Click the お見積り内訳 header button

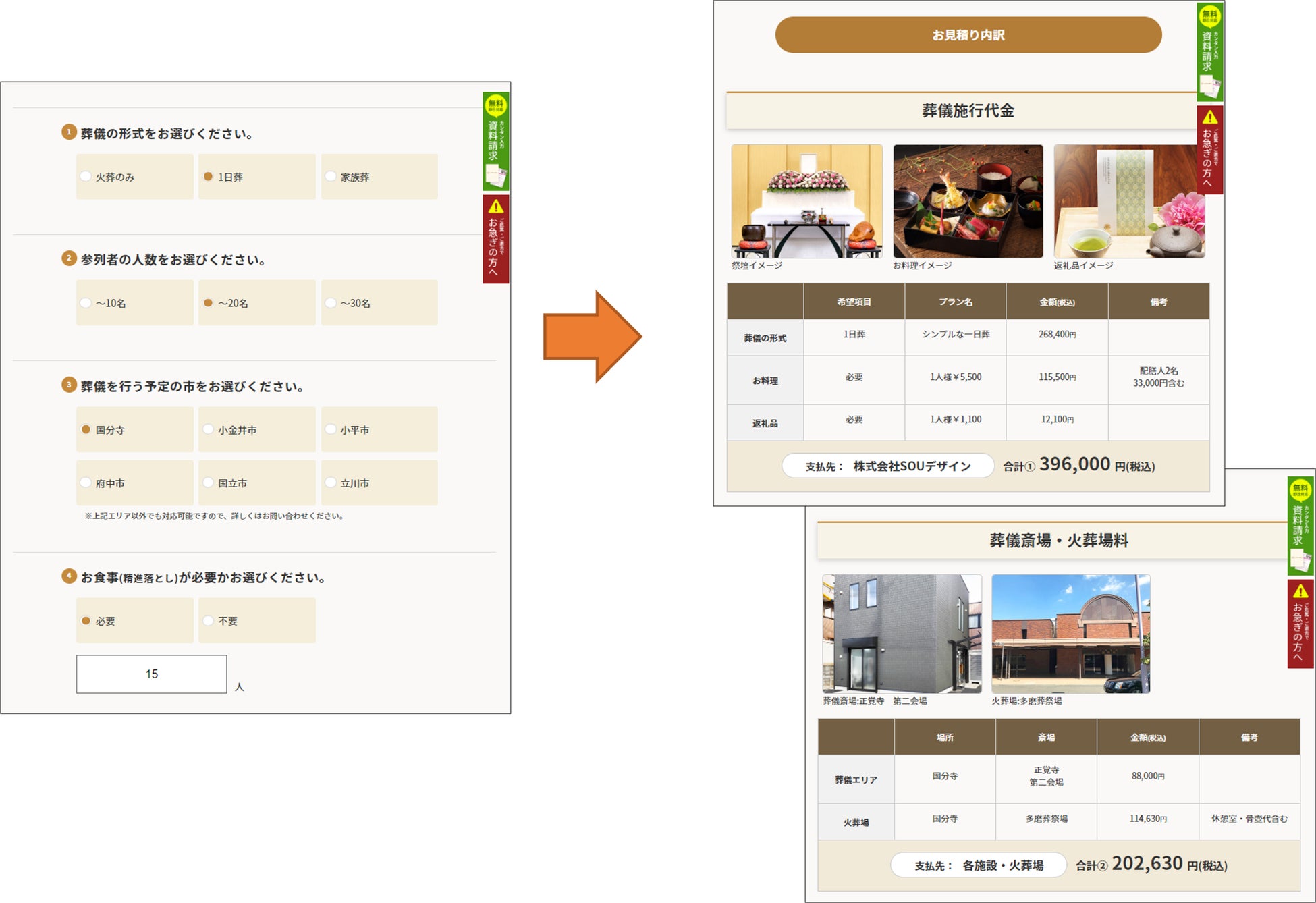pyautogui.click(x=968, y=35)
